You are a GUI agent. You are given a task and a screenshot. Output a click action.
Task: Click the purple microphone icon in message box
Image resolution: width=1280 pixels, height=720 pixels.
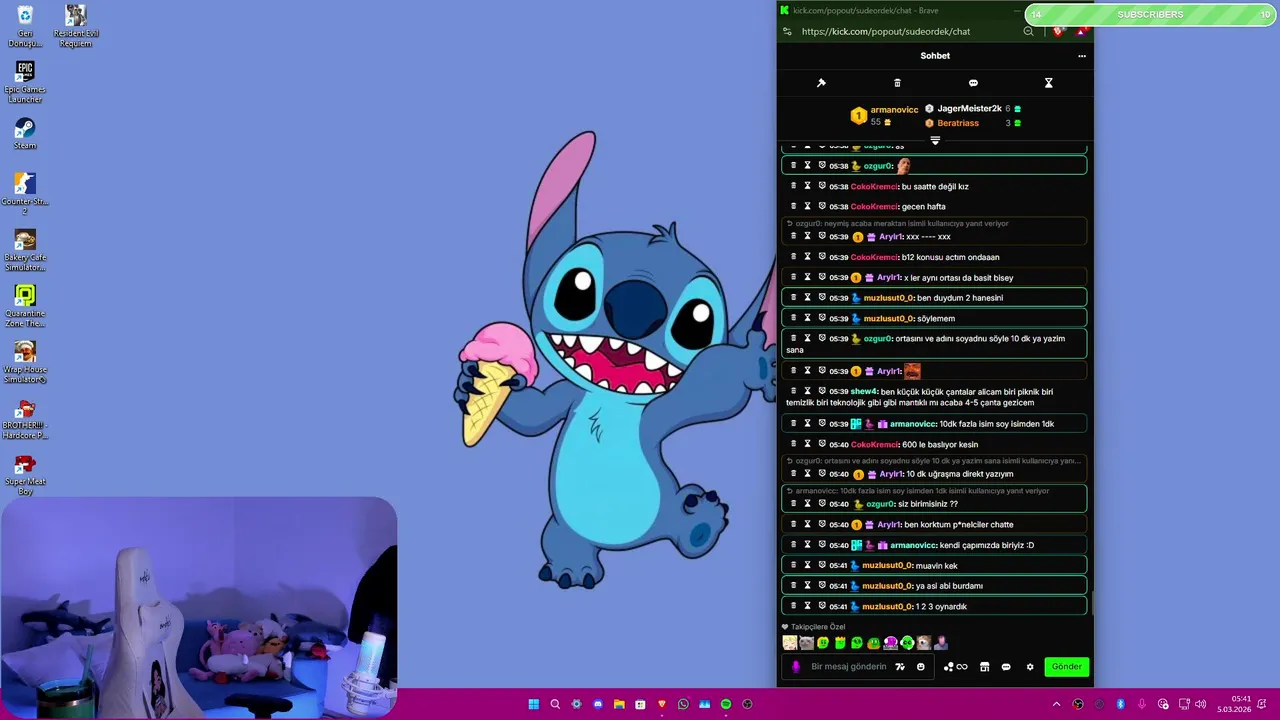coord(796,667)
